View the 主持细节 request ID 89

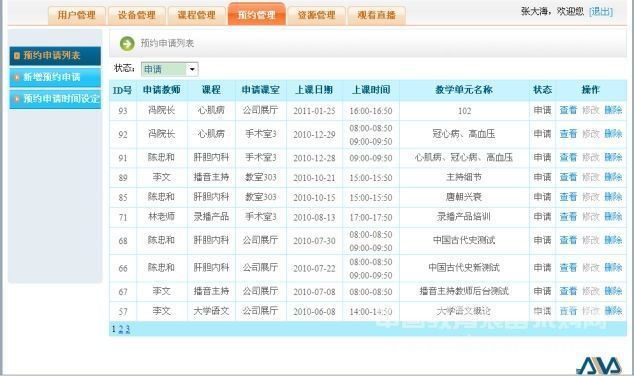568,177
